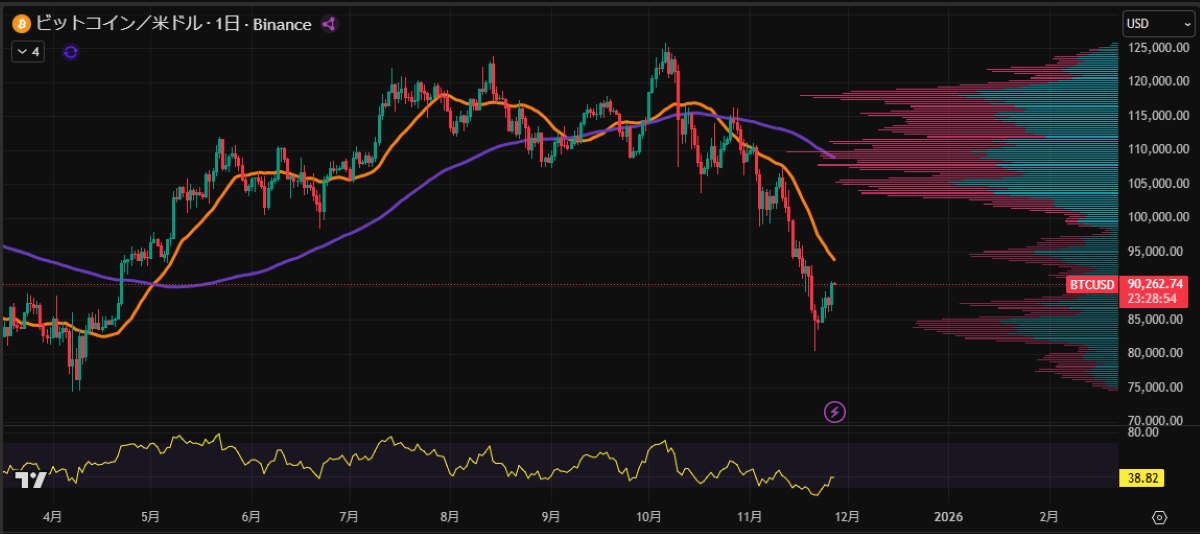Click the 4月 date on time axis
This screenshot has height=534, width=1200.
(x=52, y=517)
